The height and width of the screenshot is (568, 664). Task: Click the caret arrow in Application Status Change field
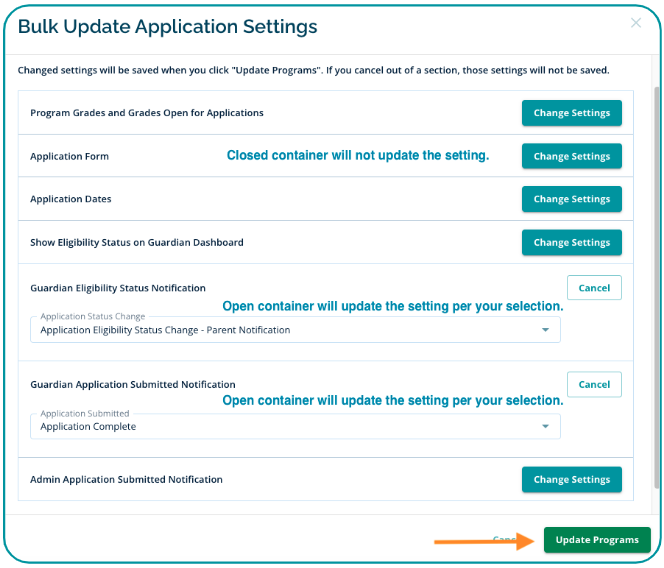545,330
